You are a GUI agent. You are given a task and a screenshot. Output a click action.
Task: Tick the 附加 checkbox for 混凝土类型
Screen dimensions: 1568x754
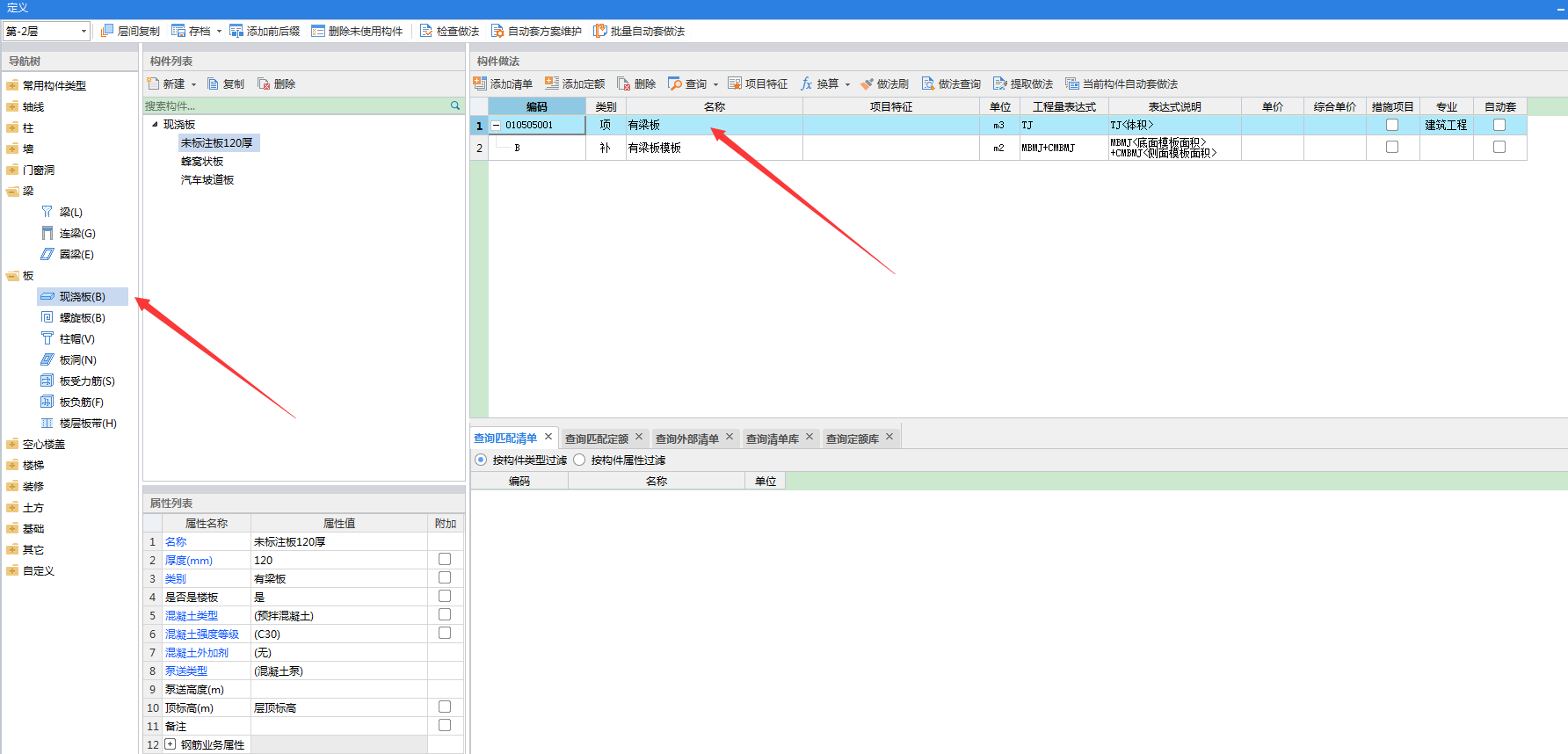point(445,614)
